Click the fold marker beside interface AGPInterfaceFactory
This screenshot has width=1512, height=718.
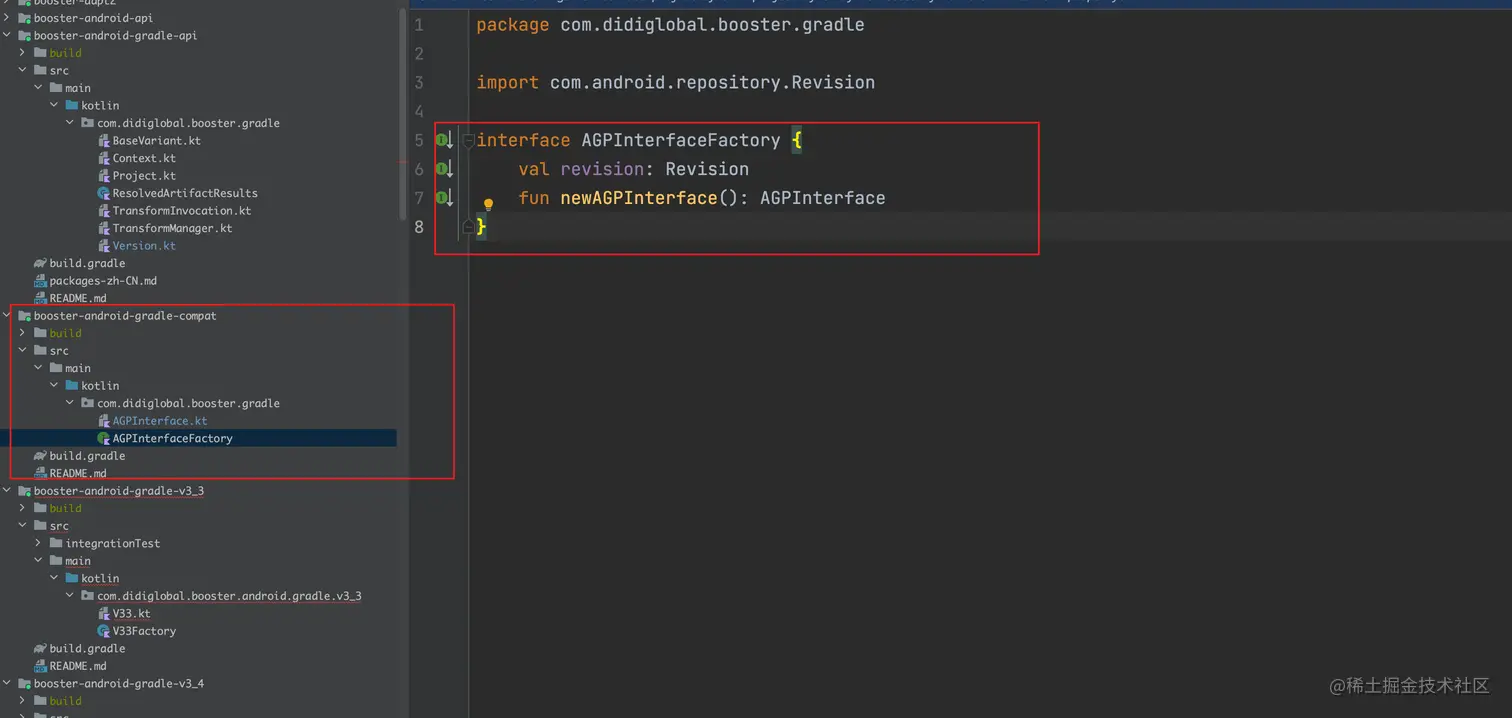pyautogui.click(x=467, y=141)
